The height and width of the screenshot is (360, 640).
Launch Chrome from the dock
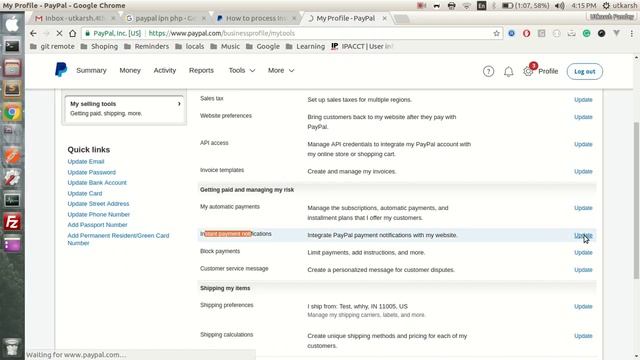click(x=12, y=112)
